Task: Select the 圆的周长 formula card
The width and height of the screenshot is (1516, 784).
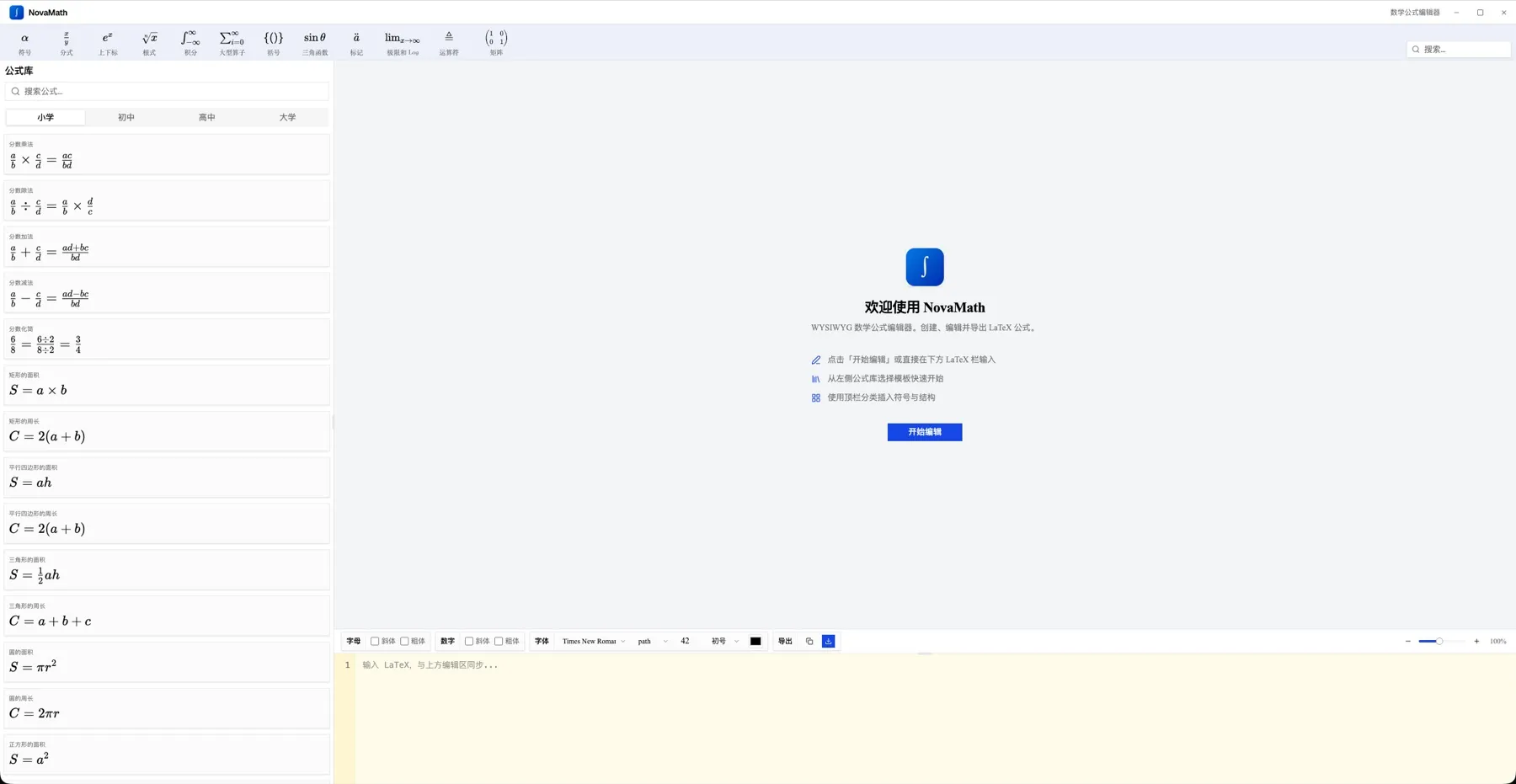Action: pyautogui.click(x=167, y=709)
